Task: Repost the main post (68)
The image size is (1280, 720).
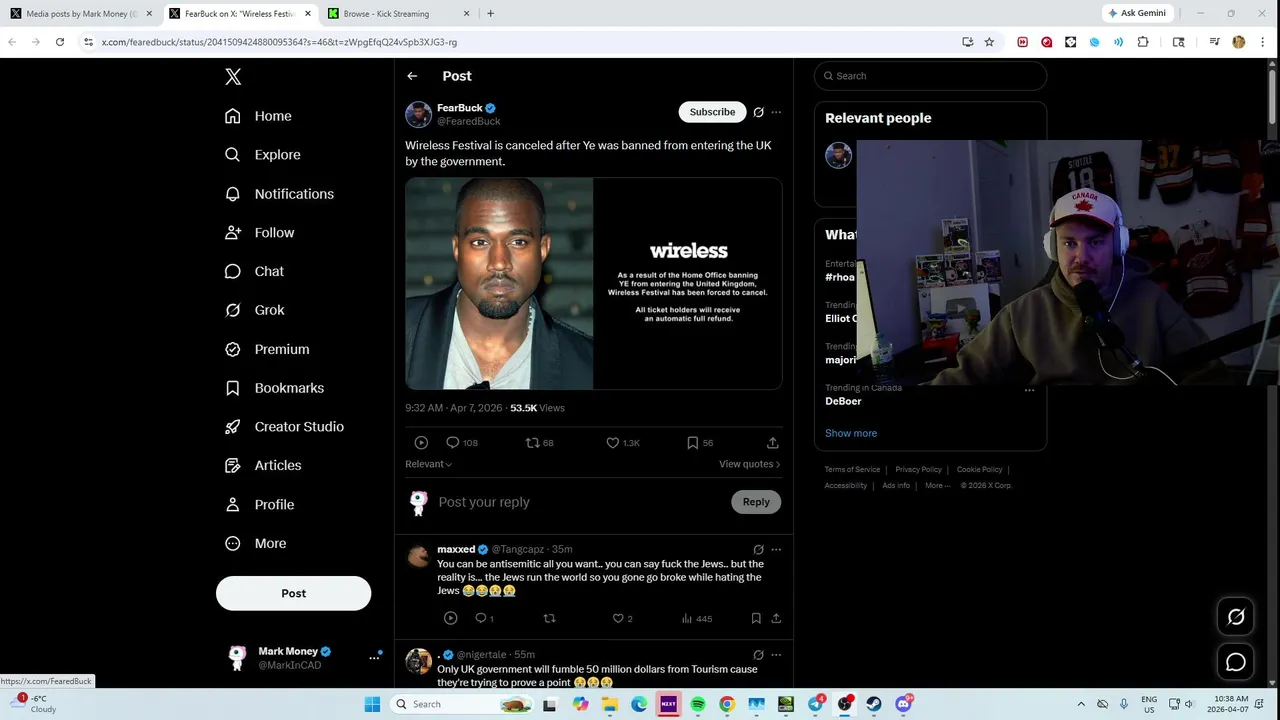Action: click(540, 442)
